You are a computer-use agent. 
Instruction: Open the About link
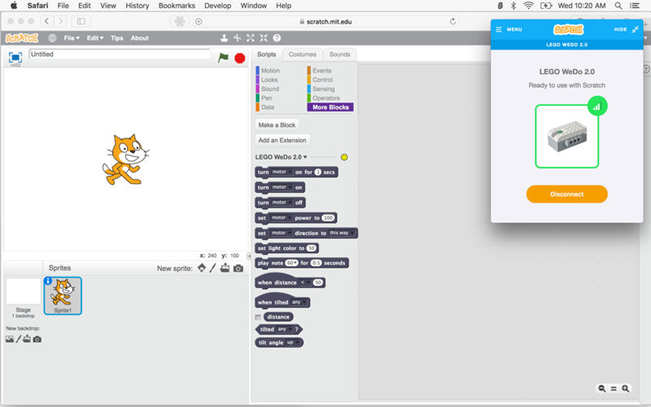click(140, 38)
